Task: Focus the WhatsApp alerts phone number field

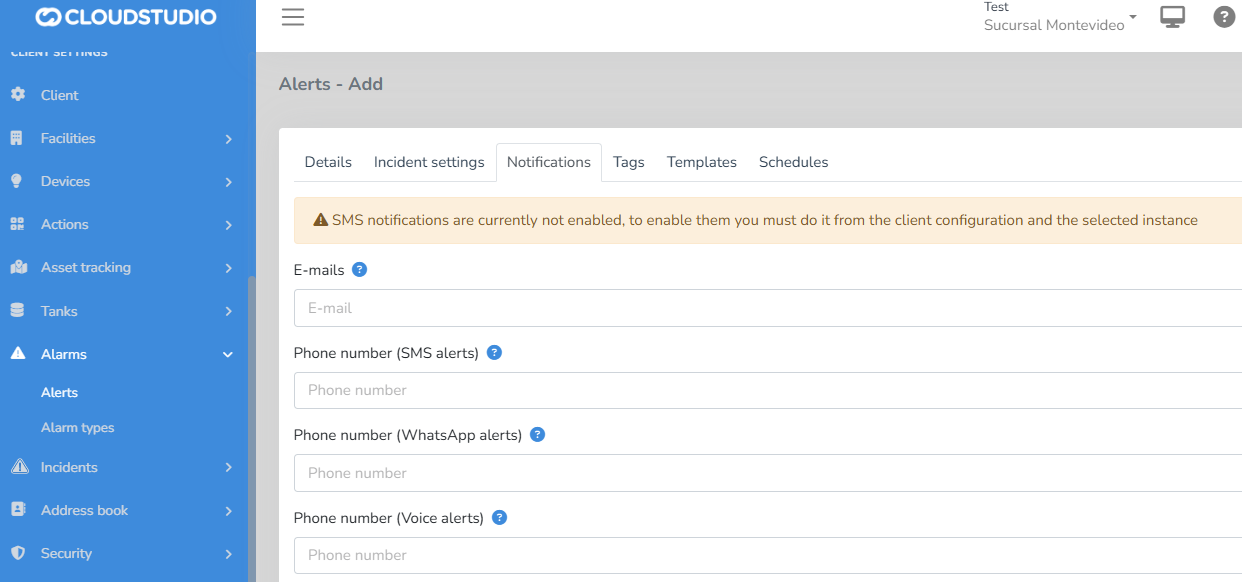Action: pyautogui.click(x=760, y=473)
